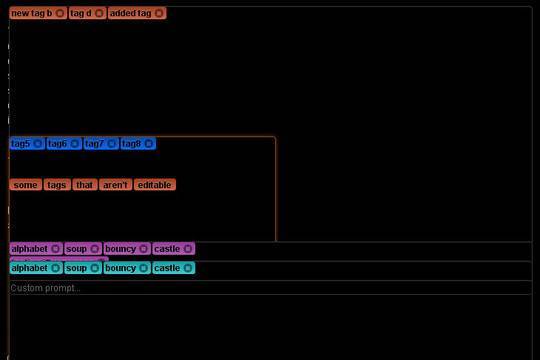Remove the blue tag7 tag
The height and width of the screenshot is (360, 540).
click(112, 144)
